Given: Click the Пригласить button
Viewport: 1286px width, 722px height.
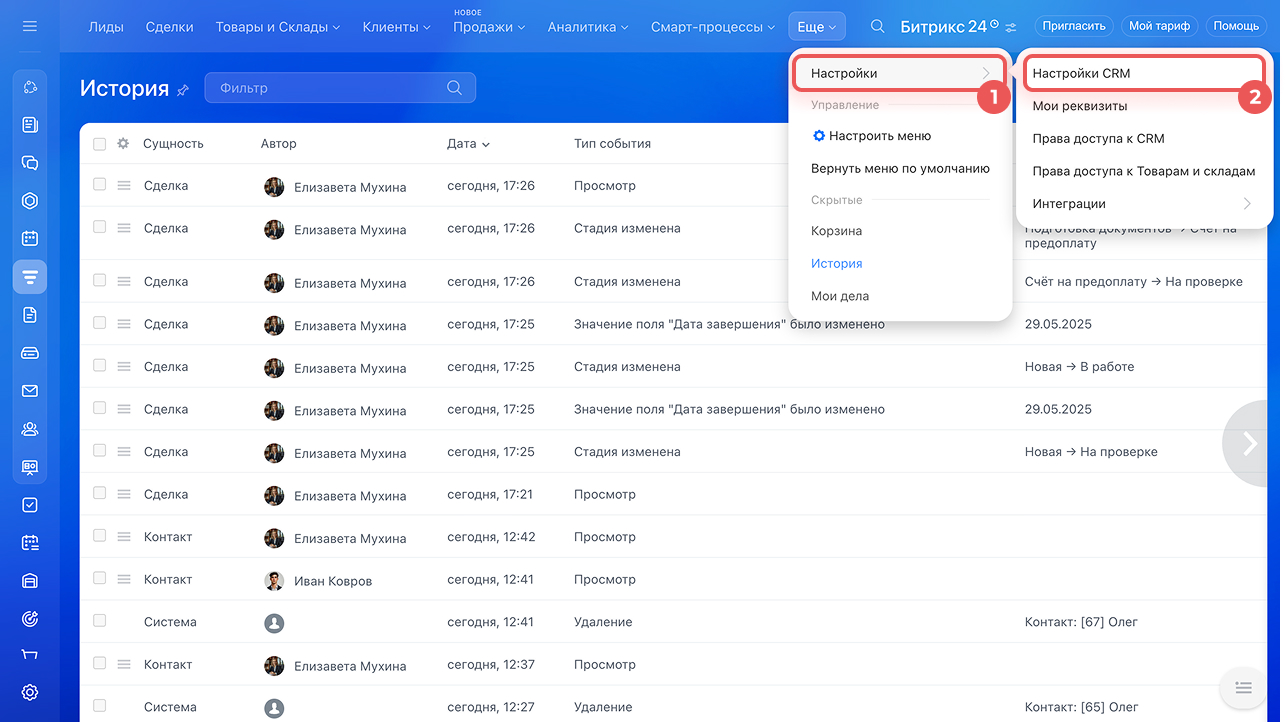Looking at the screenshot, I should point(1074,26).
